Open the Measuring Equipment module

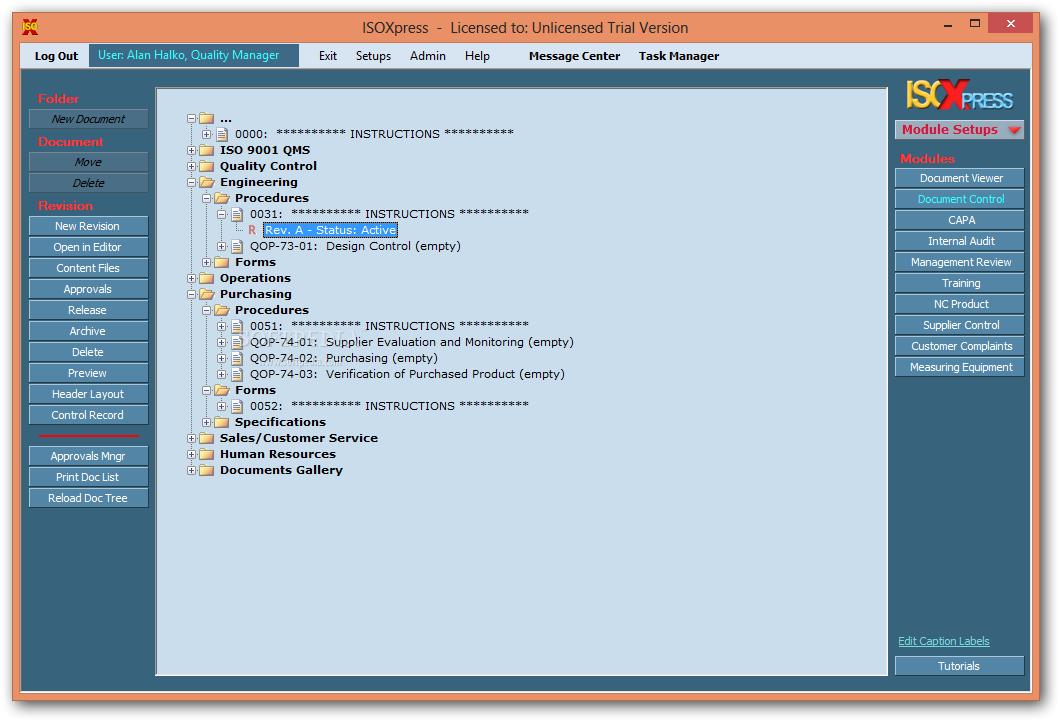point(959,367)
